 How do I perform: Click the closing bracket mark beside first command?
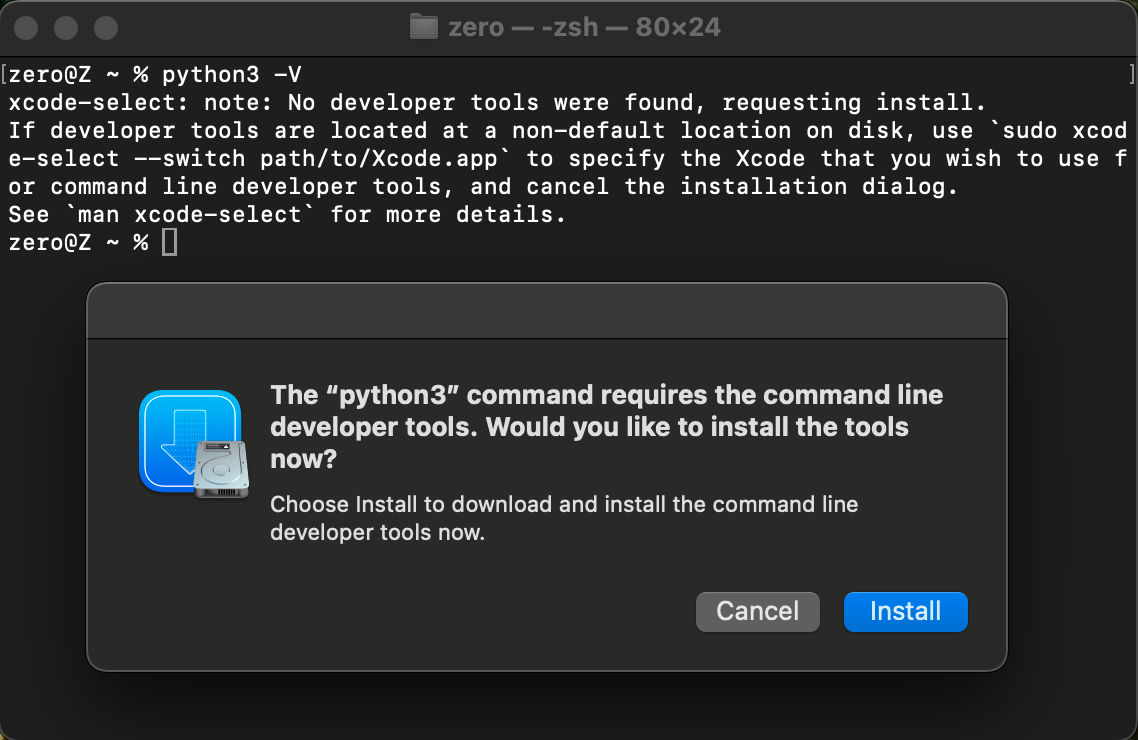coord(1131,74)
